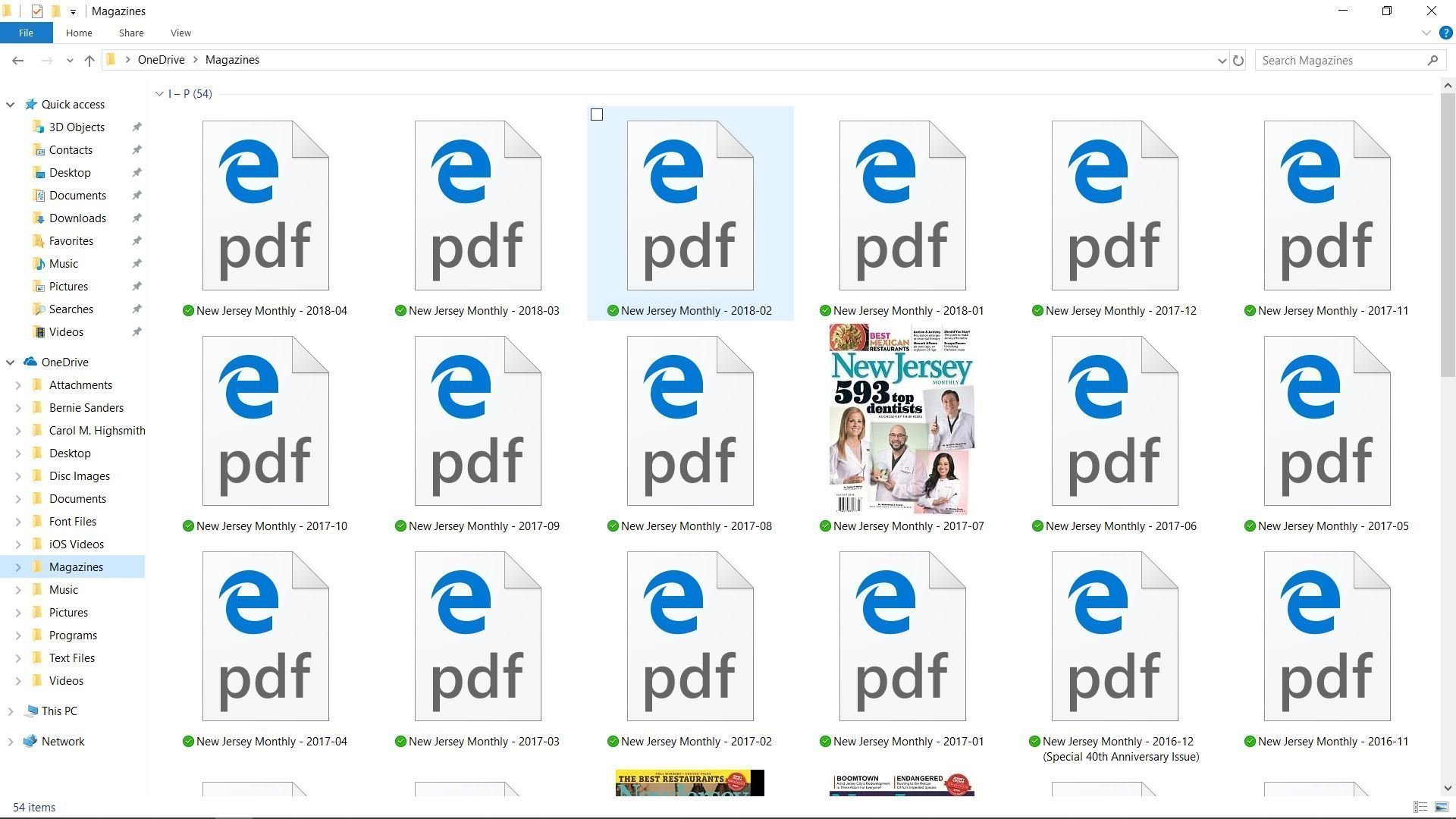Select New Jersey Monthly 2017-06 PDF icon
This screenshot has width=1456, height=819.
click(1115, 421)
